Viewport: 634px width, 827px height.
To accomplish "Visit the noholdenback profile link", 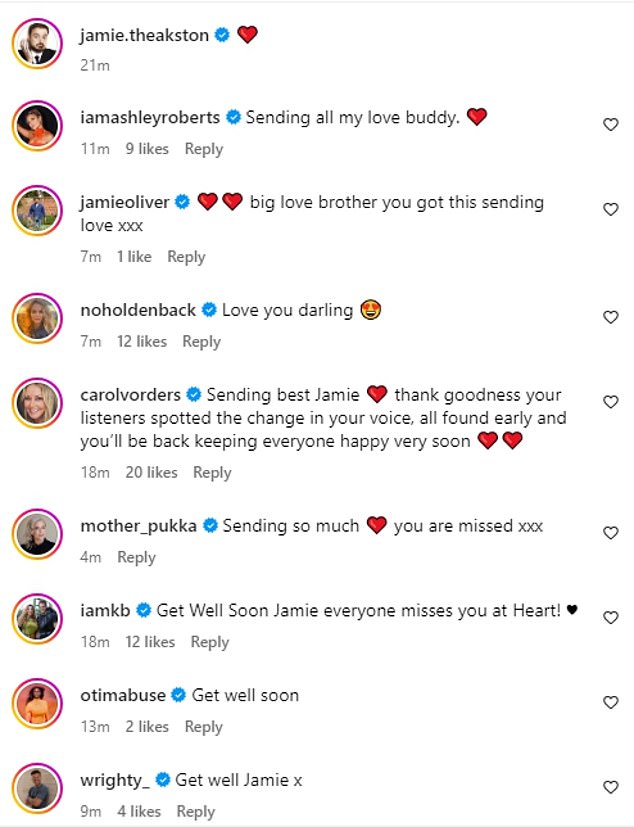I will pyautogui.click(x=138, y=310).
